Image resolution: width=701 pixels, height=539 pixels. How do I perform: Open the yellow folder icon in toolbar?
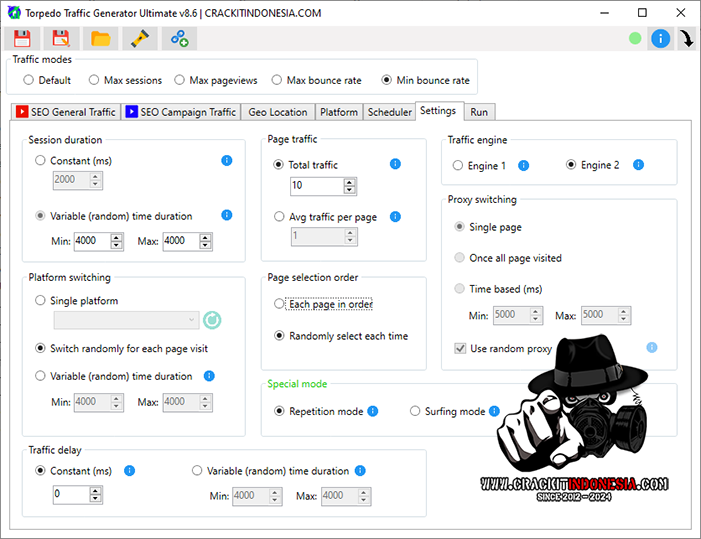(100, 39)
